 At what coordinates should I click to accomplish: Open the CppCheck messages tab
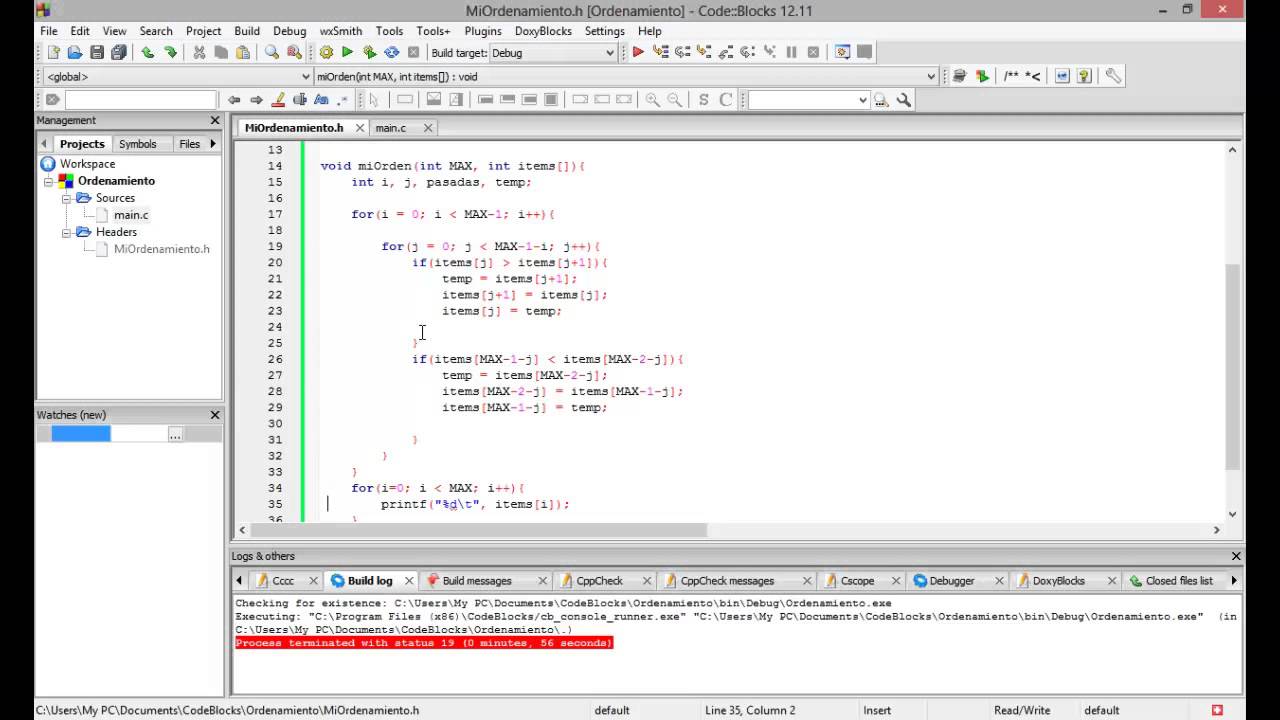(x=727, y=581)
